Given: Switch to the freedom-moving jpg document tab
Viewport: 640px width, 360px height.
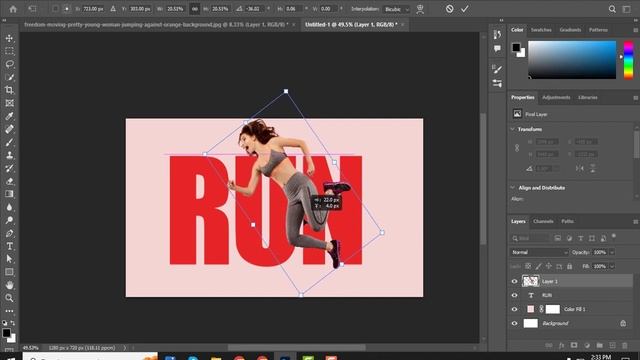Looking at the screenshot, I should (x=157, y=24).
